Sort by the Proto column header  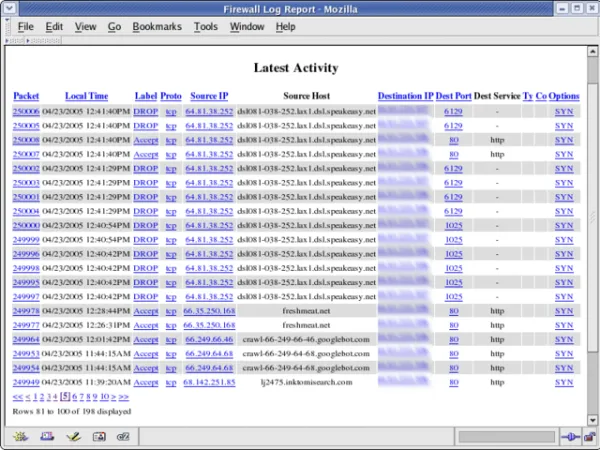(x=171, y=96)
